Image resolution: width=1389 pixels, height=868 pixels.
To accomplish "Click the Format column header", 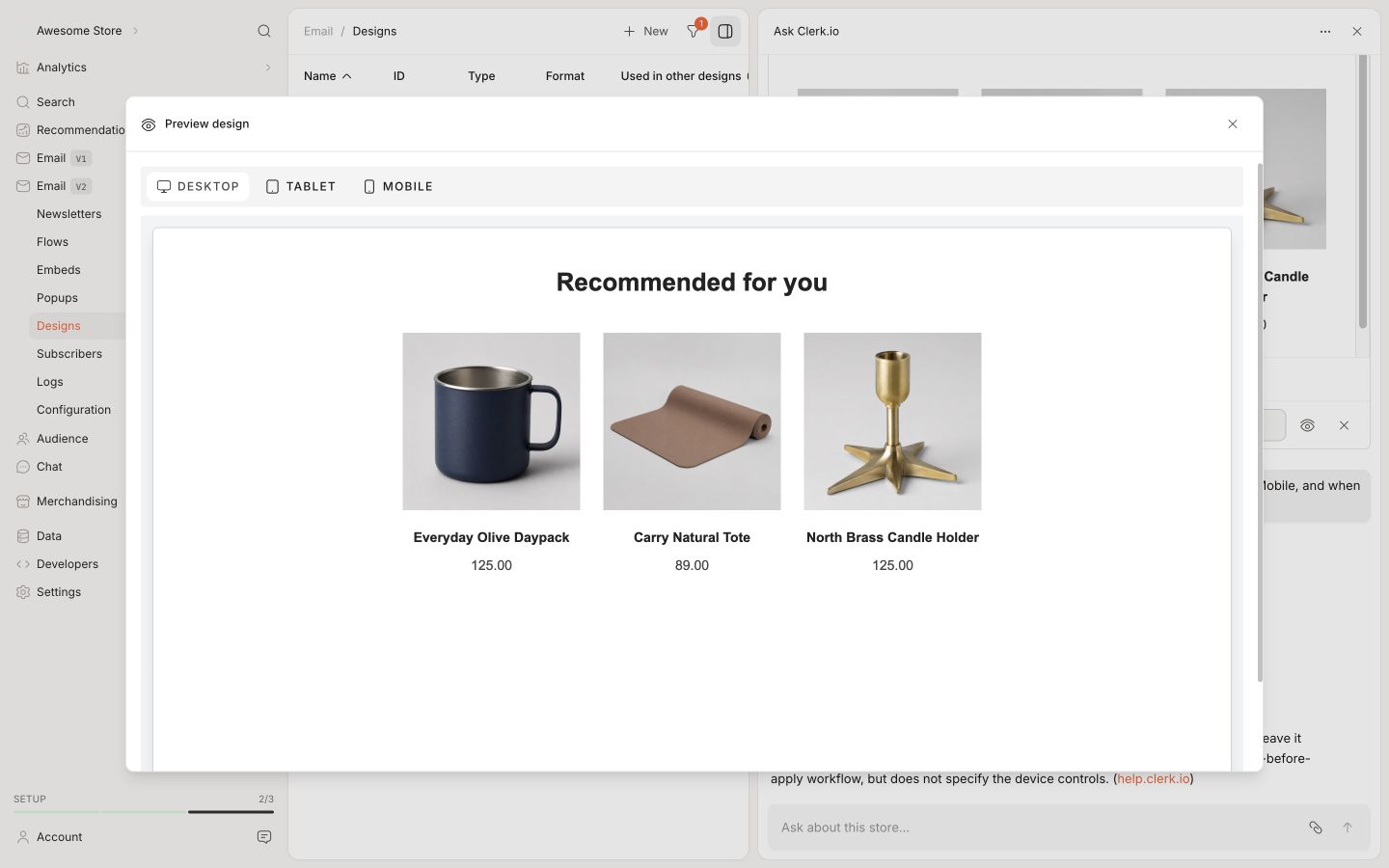I will pos(565,76).
